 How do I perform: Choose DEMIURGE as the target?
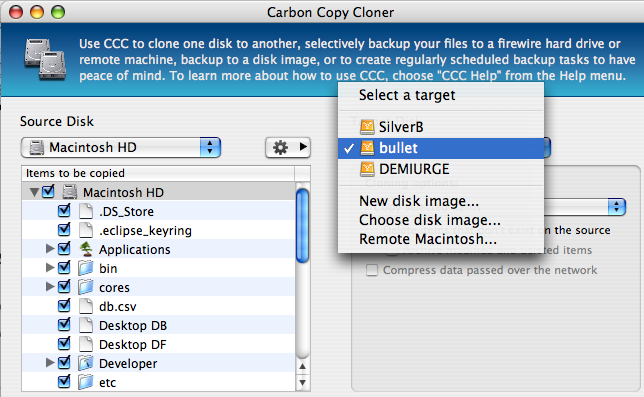441,169
